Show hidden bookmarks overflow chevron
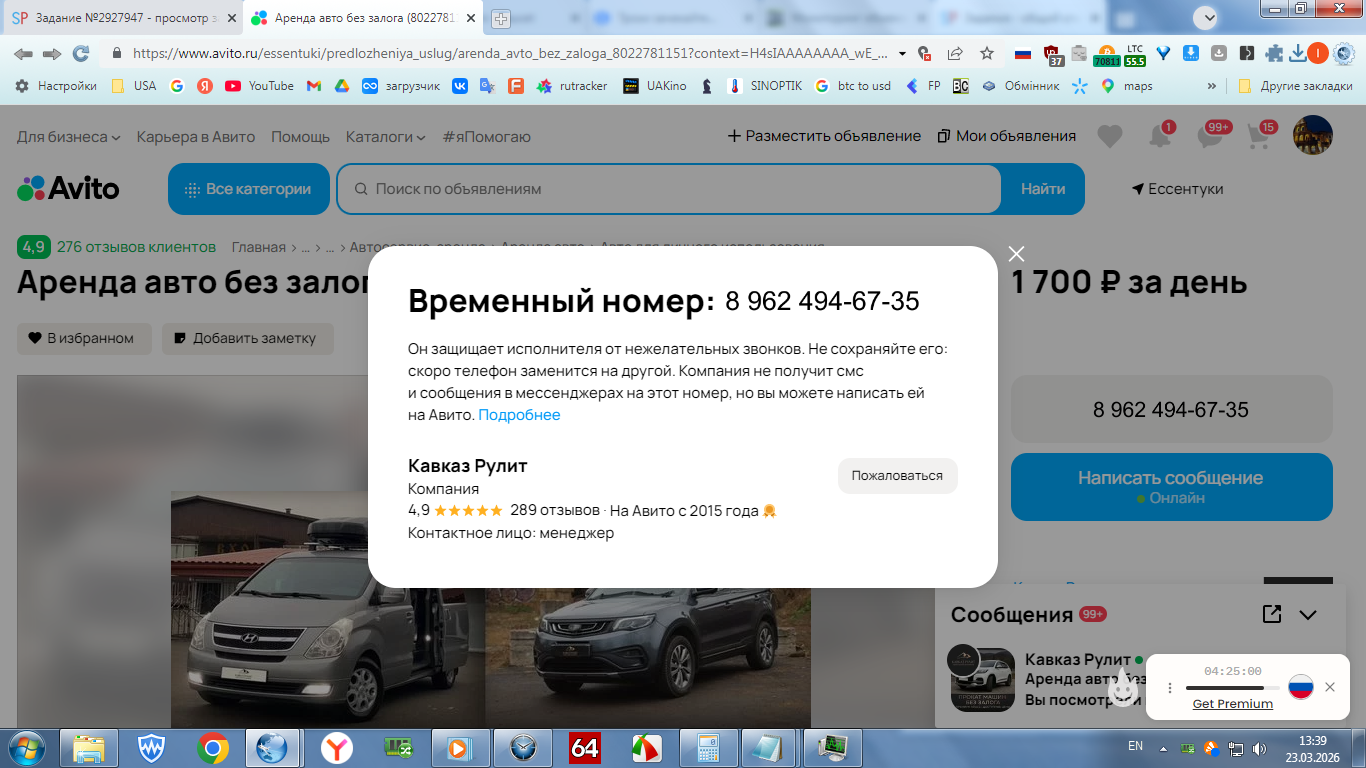 (x=1212, y=86)
